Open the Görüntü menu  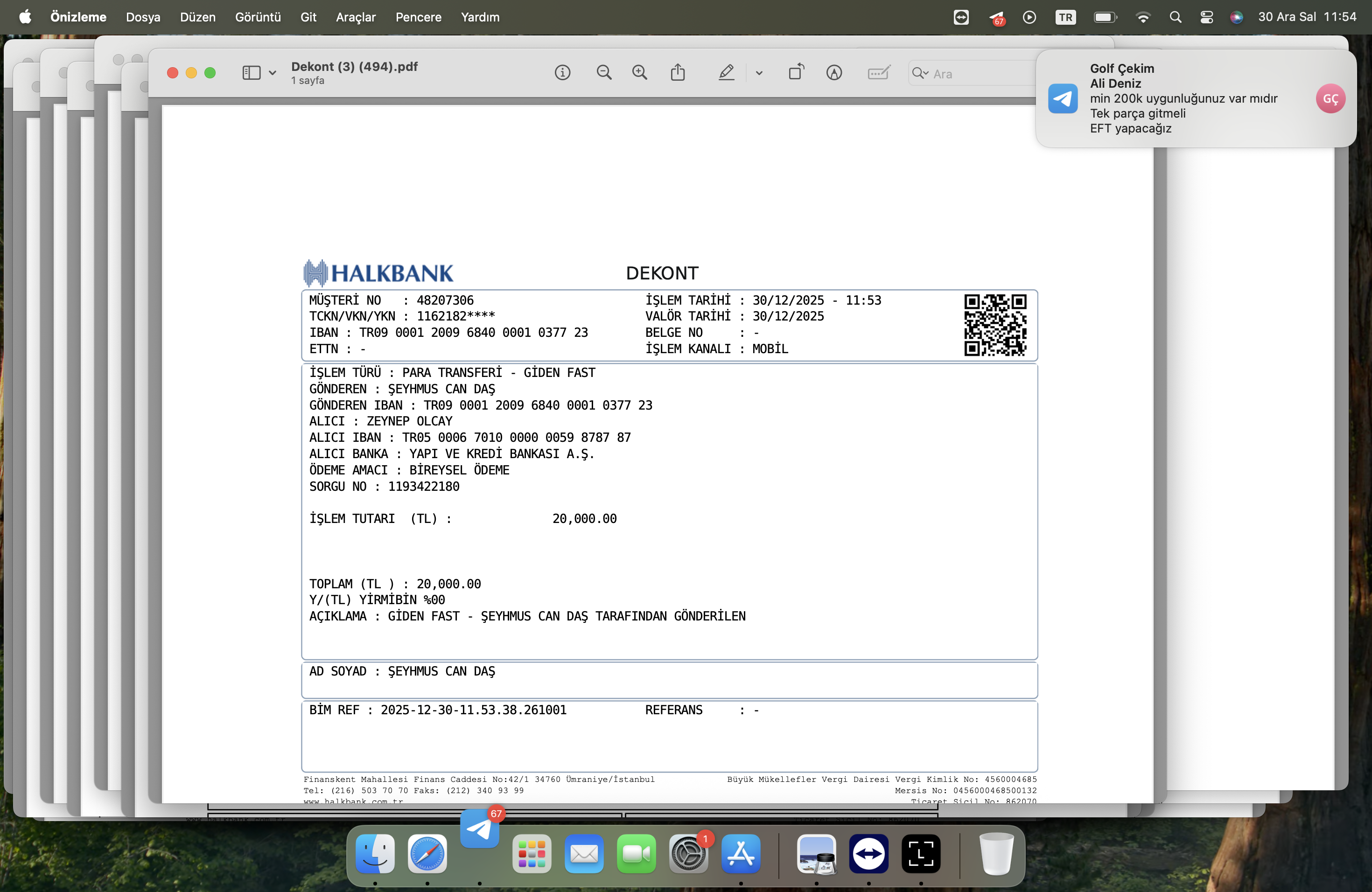click(258, 17)
